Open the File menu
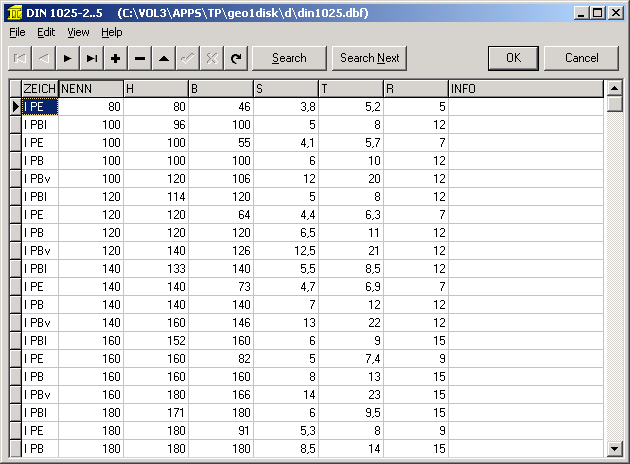630x464 pixels. tap(18, 32)
